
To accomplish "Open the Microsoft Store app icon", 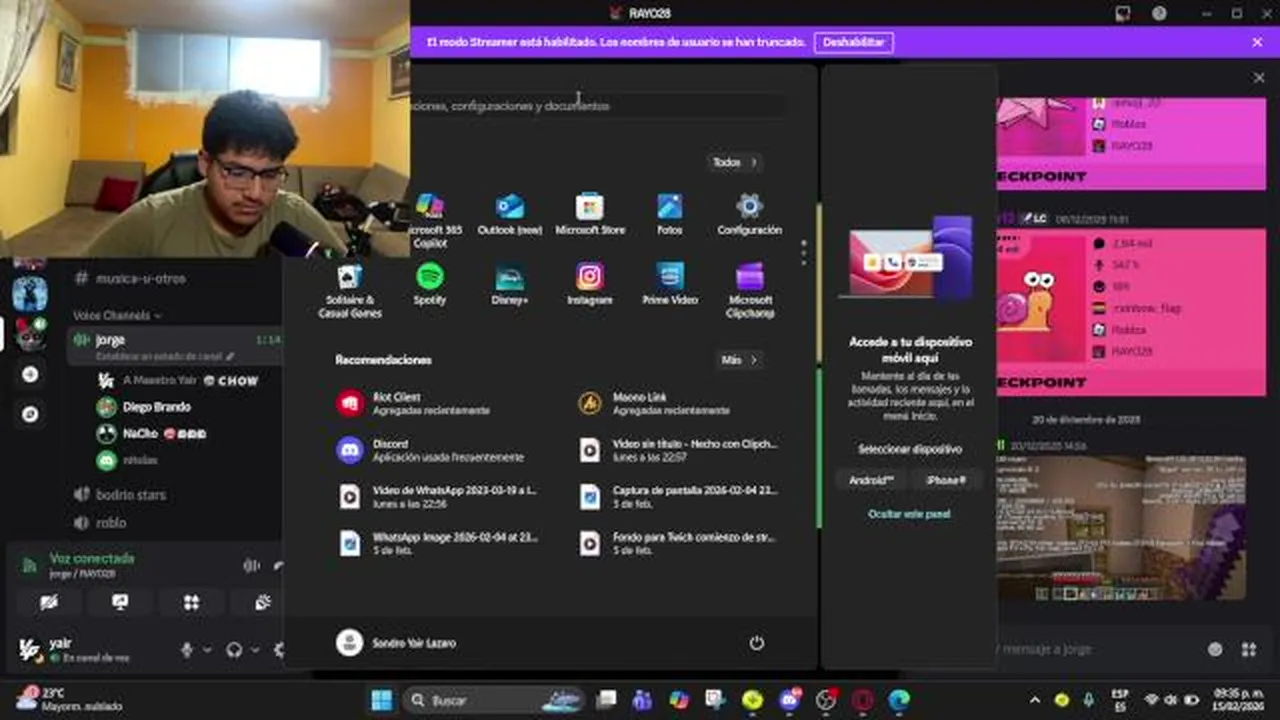I will click(590, 215).
